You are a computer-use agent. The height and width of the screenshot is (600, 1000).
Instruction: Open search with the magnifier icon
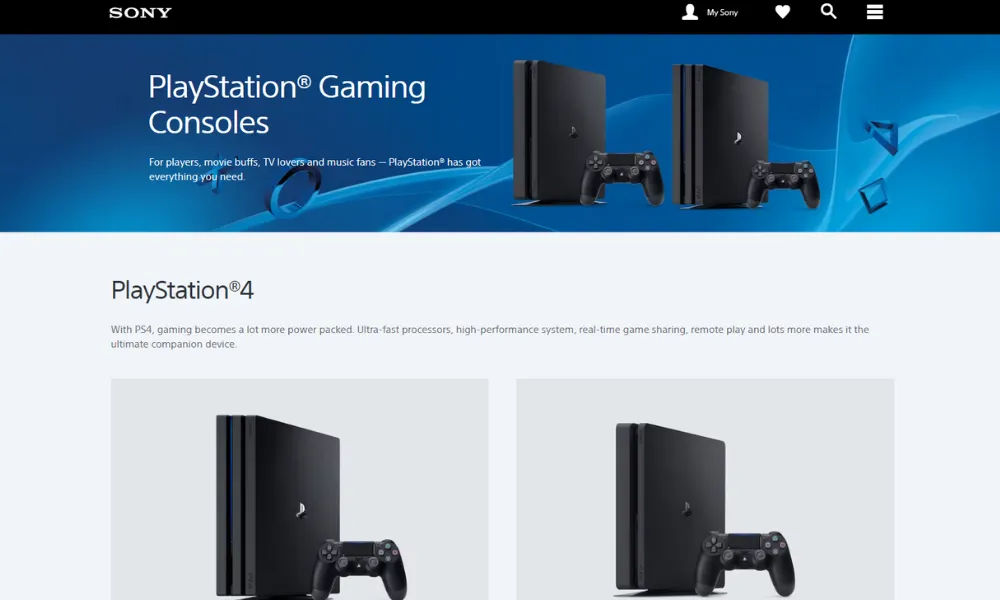tap(828, 11)
